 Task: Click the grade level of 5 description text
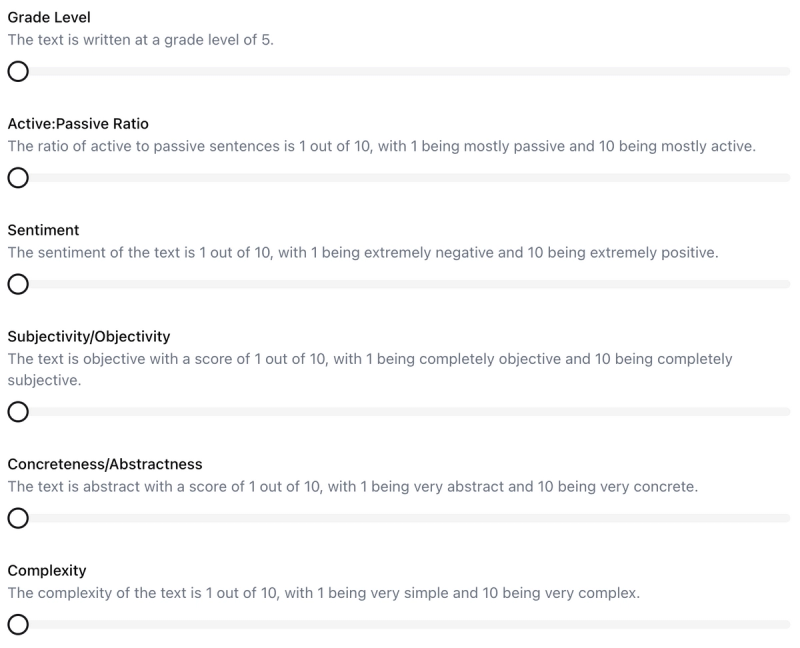coord(140,40)
